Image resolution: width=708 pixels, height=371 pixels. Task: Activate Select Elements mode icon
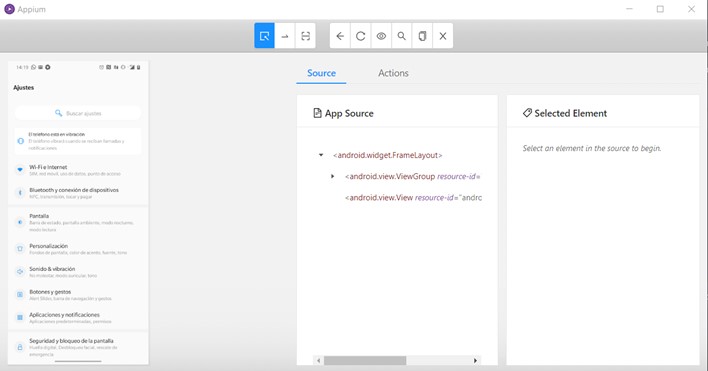pyautogui.click(x=264, y=36)
